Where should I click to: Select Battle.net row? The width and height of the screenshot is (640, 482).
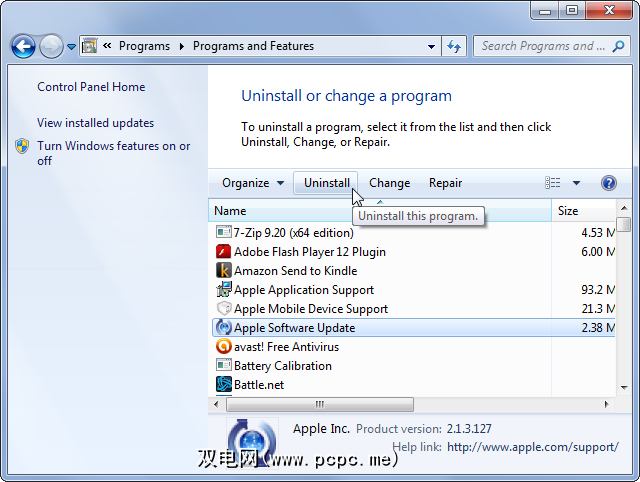click(413, 385)
